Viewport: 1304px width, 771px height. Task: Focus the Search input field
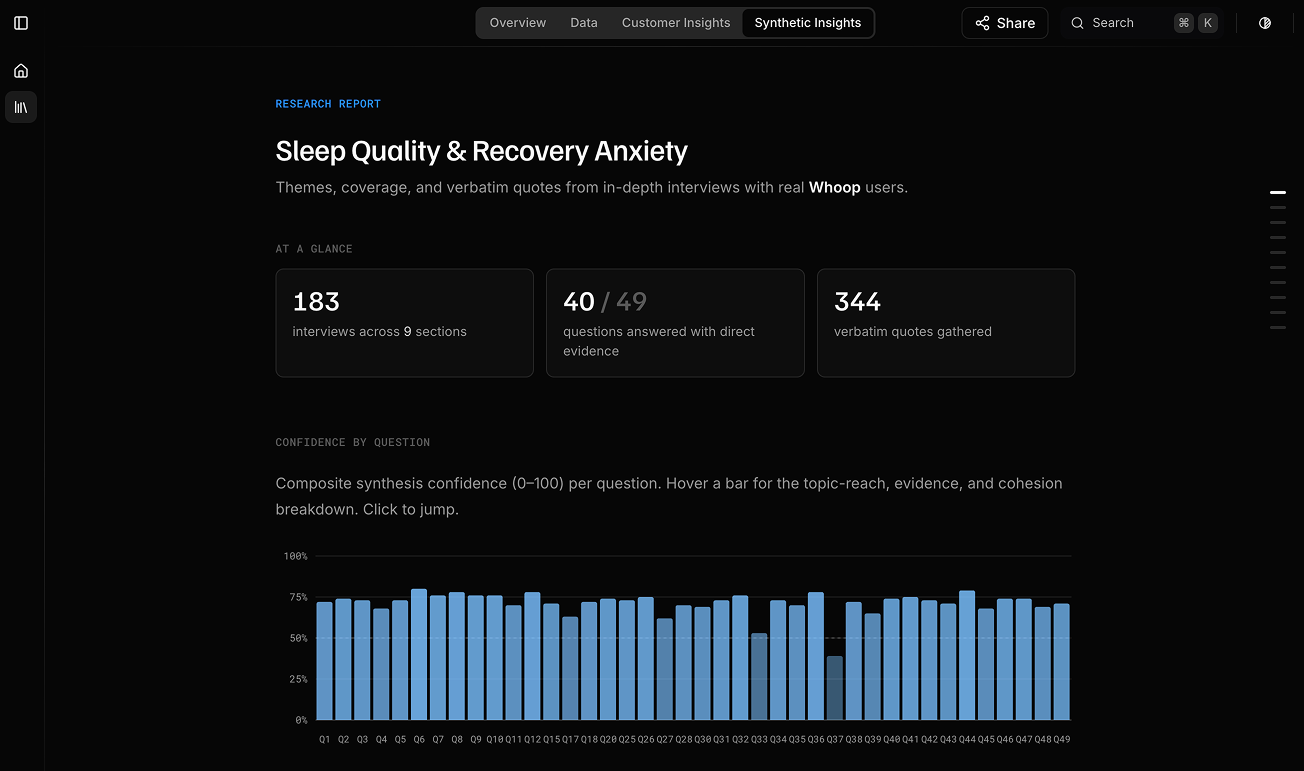1144,23
